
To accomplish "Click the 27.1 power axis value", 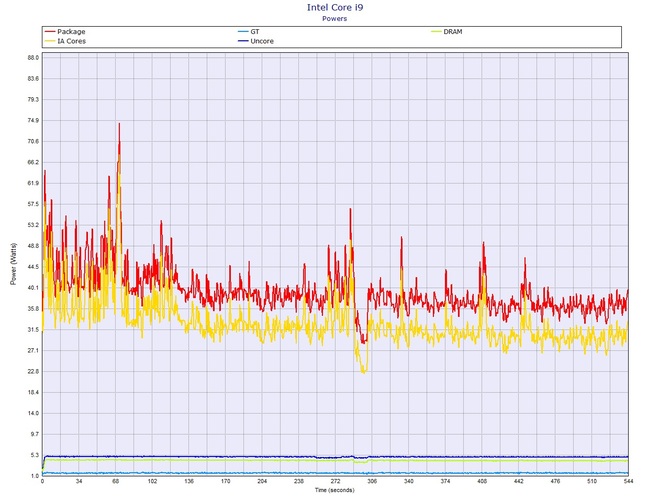I will [34, 351].
